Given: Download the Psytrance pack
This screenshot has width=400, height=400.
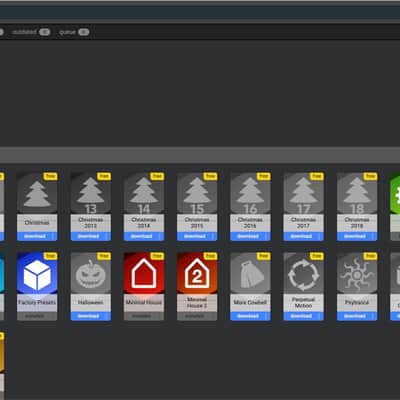Looking at the screenshot, I should (x=357, y=316).
